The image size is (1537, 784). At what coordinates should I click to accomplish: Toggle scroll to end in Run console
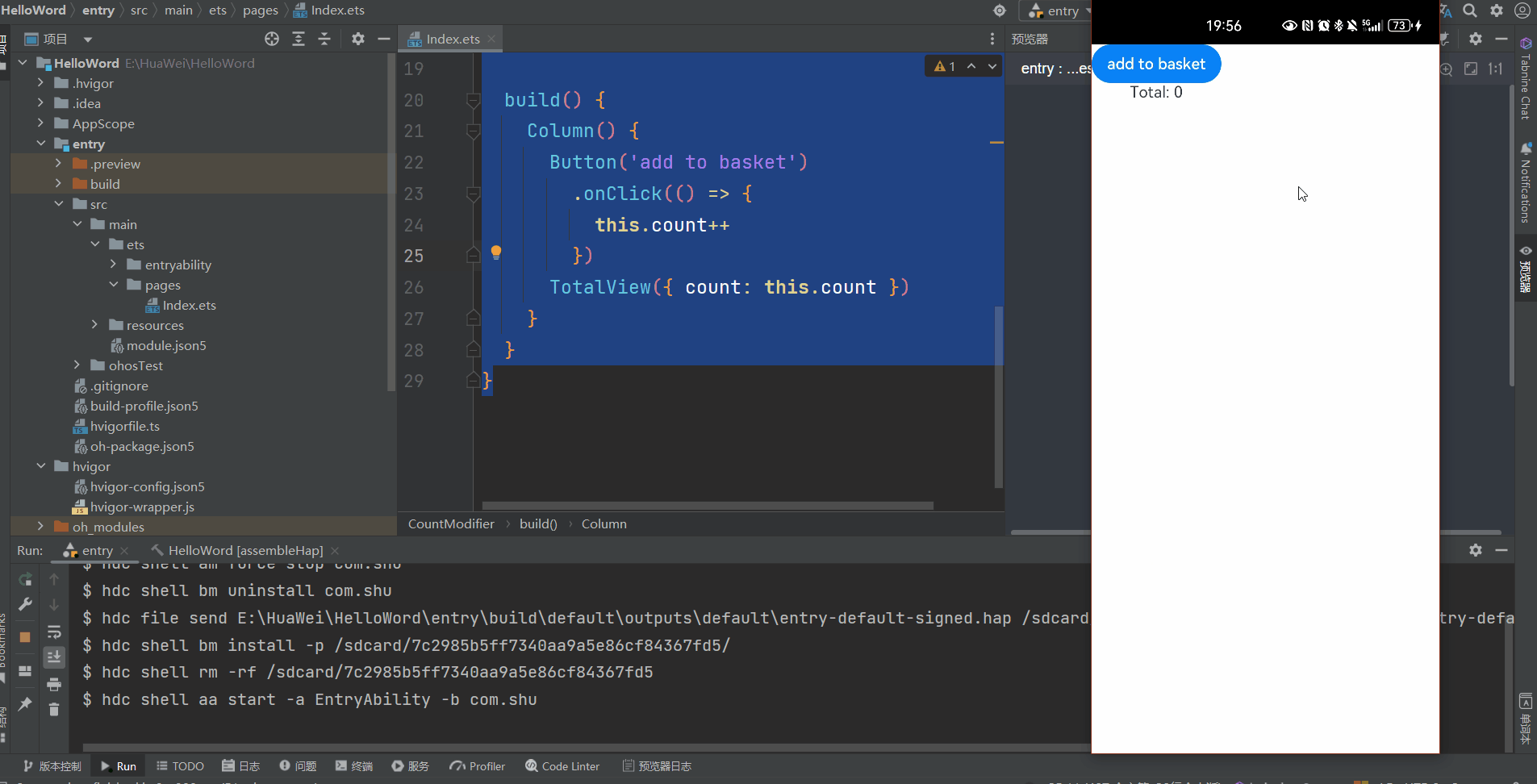pyautogui.click(x=54, y=657)
